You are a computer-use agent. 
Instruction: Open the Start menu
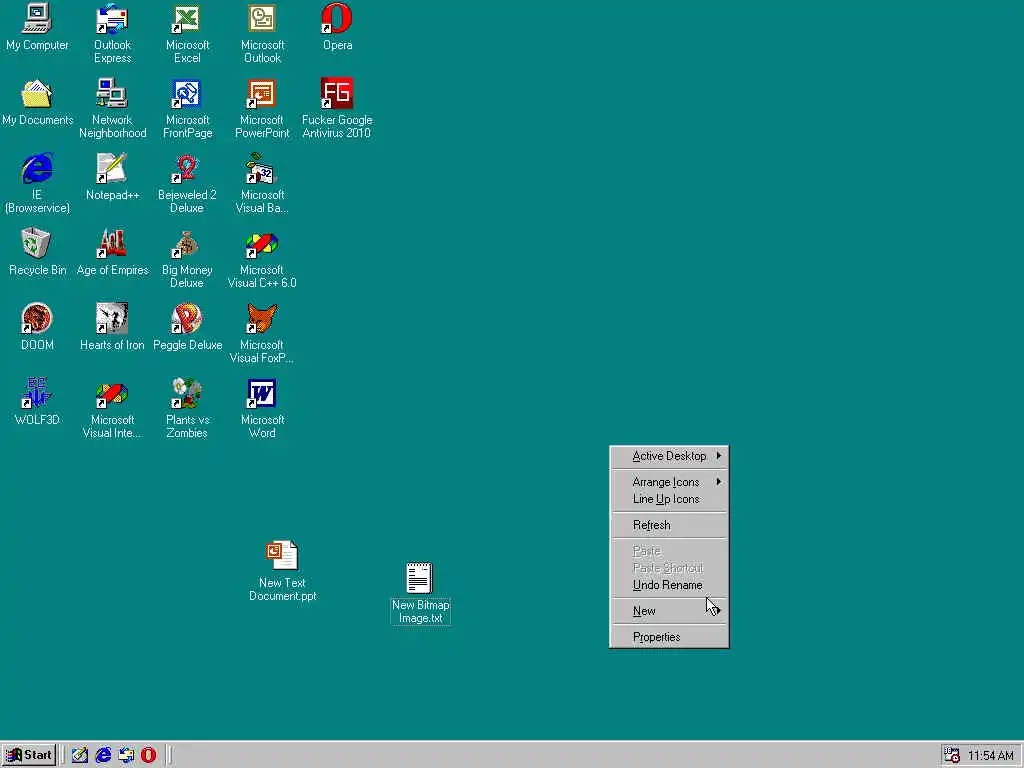[x=29, y=756]
